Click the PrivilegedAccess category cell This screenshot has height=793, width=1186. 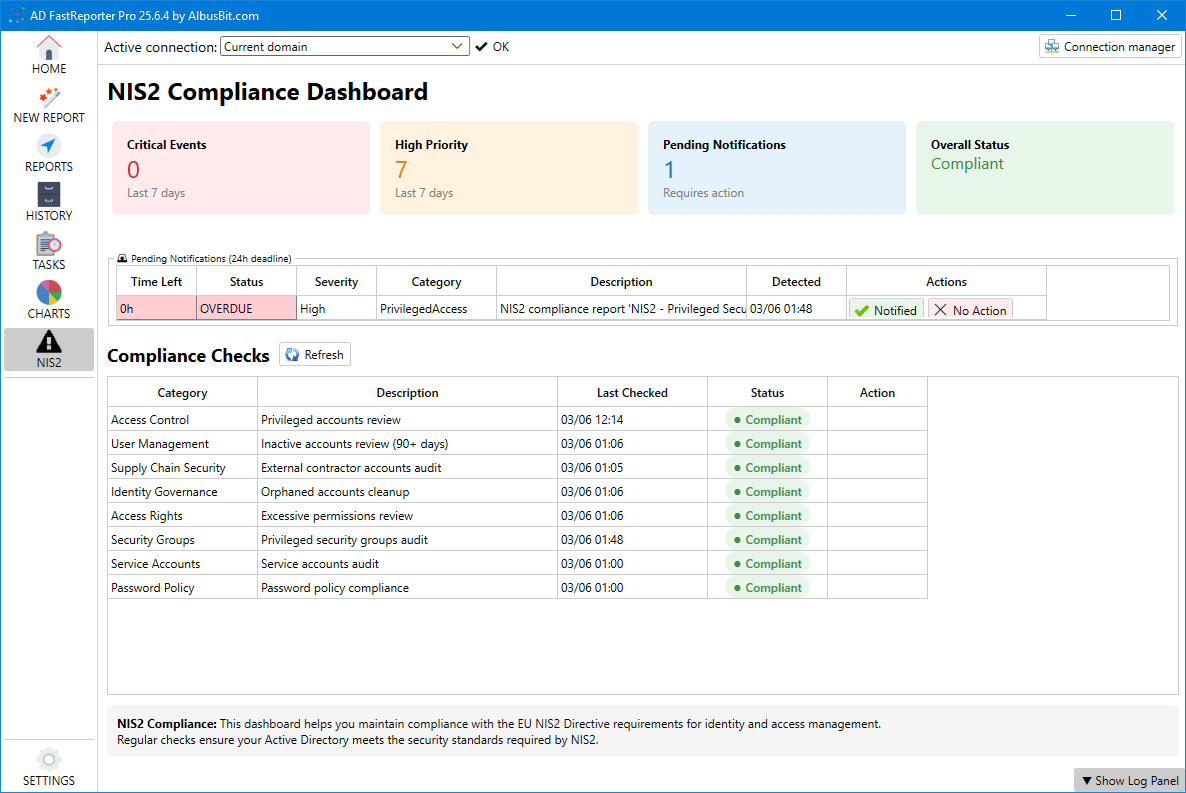point(436,308)
